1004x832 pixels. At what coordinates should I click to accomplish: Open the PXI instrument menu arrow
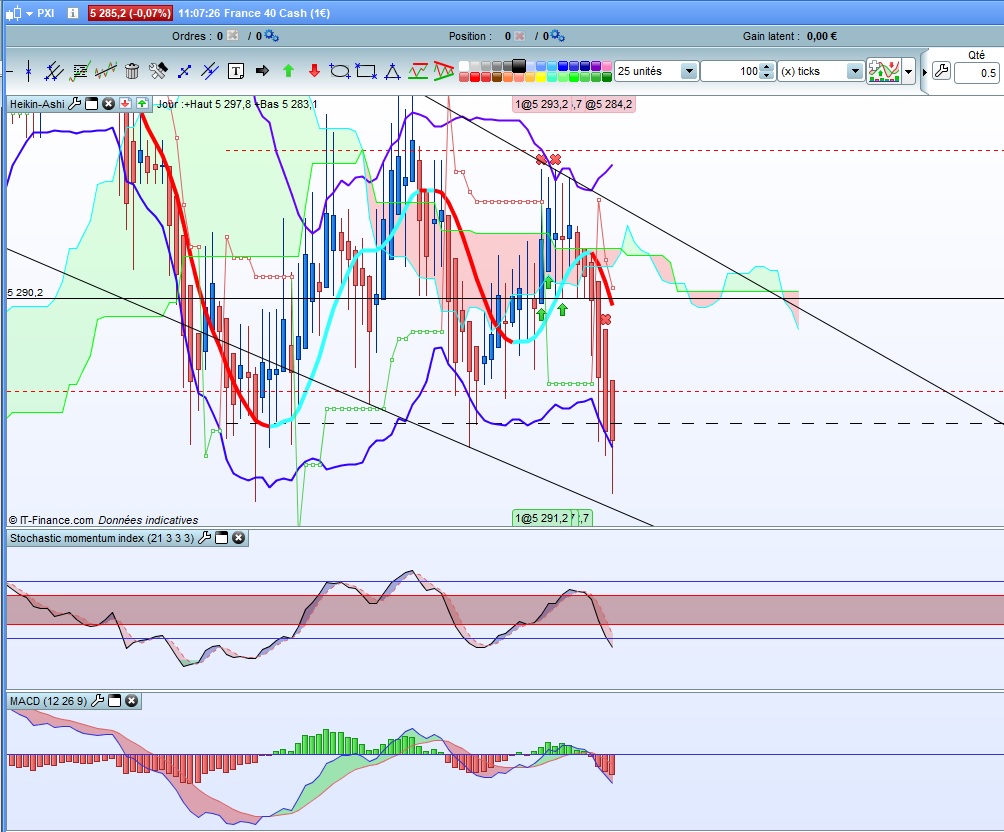coord(29,13)
